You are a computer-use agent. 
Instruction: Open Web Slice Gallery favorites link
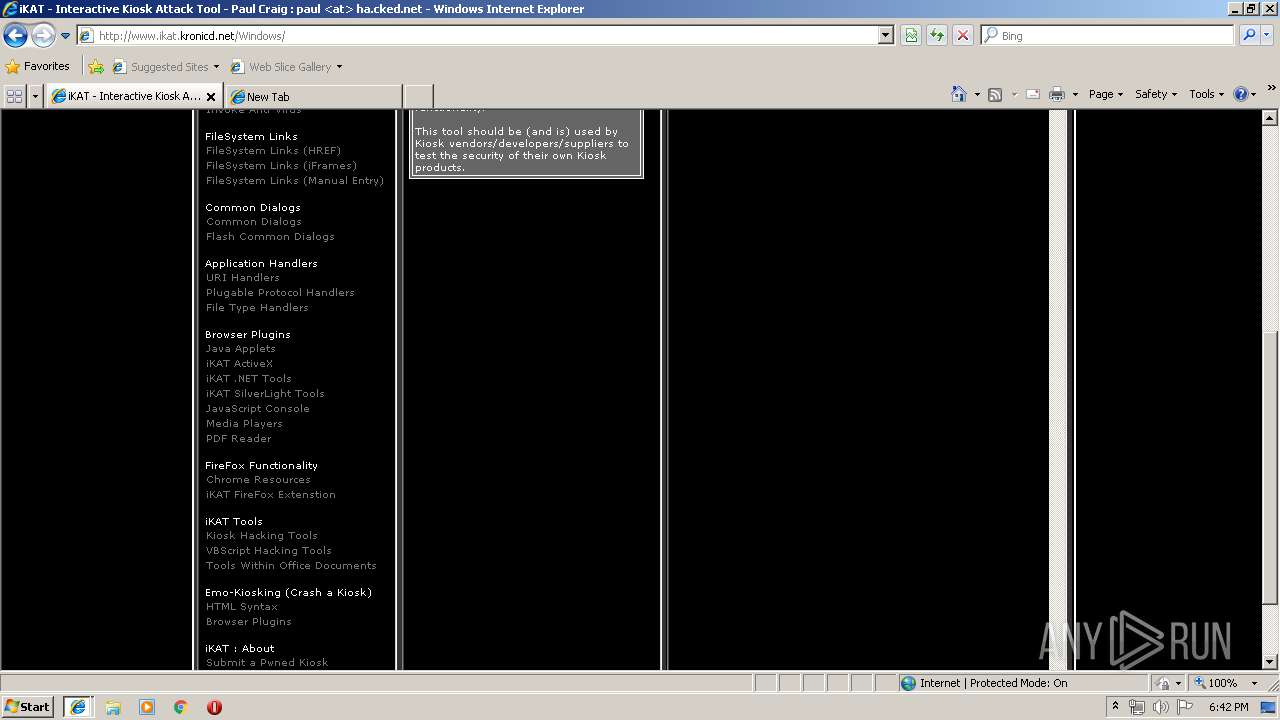[x=286, y=67]
